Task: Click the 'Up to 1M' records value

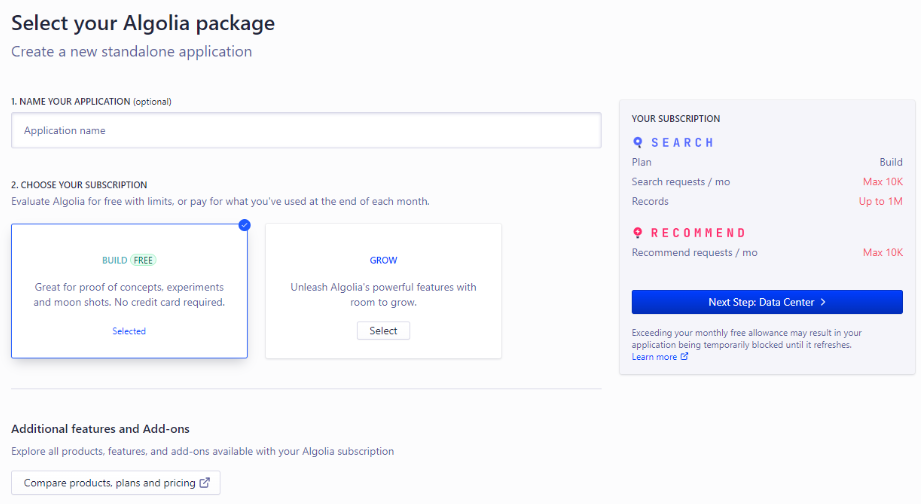Action: (x=880, y=201)
